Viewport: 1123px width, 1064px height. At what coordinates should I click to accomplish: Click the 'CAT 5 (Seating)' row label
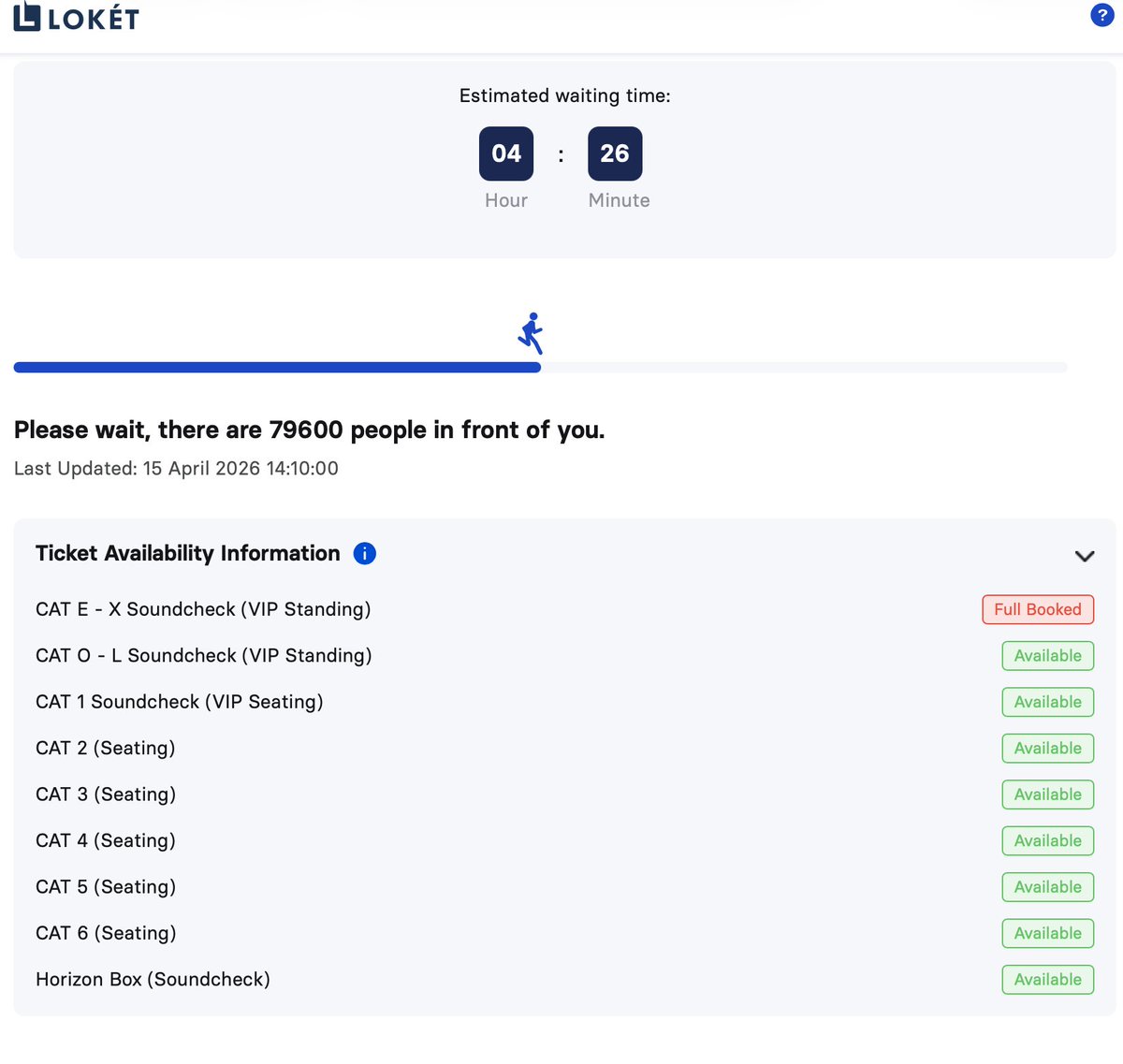[x=106, y=887]
